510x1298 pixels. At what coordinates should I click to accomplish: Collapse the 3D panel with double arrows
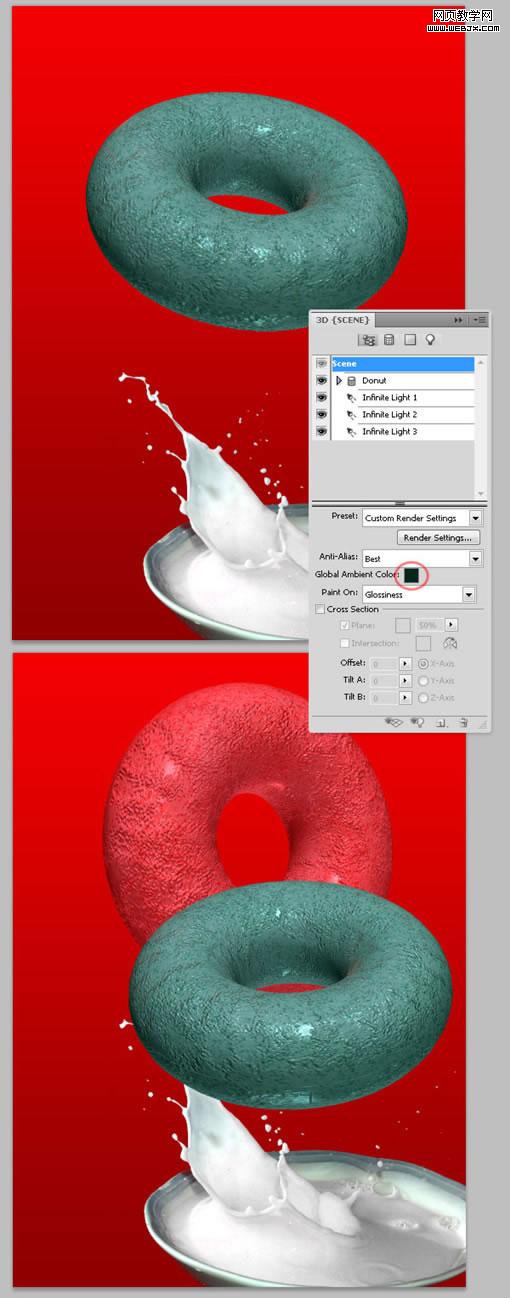[x=458, y=320]
